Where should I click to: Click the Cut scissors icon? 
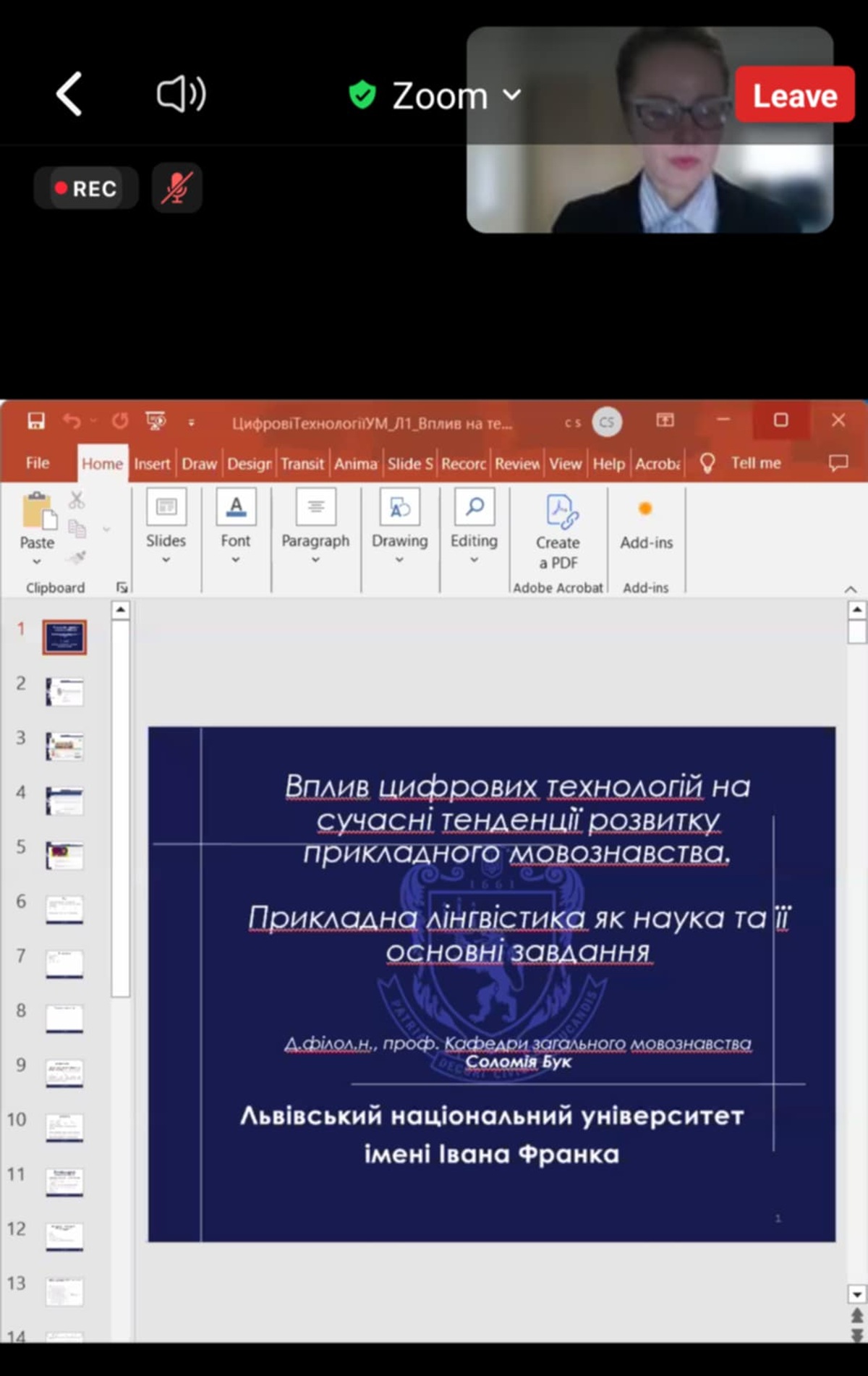tap(77, 500)
